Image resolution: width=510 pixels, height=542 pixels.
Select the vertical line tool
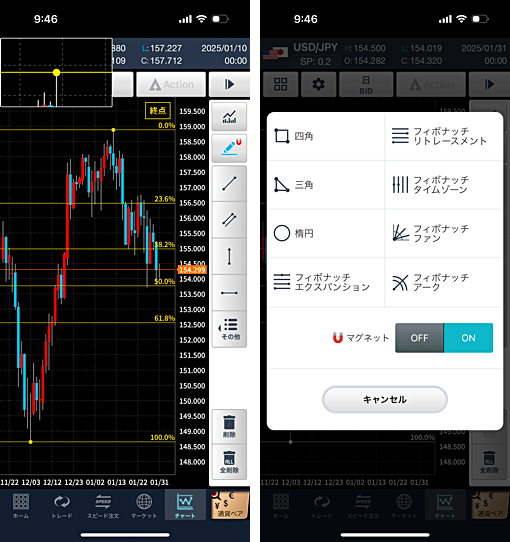point(229,256)
